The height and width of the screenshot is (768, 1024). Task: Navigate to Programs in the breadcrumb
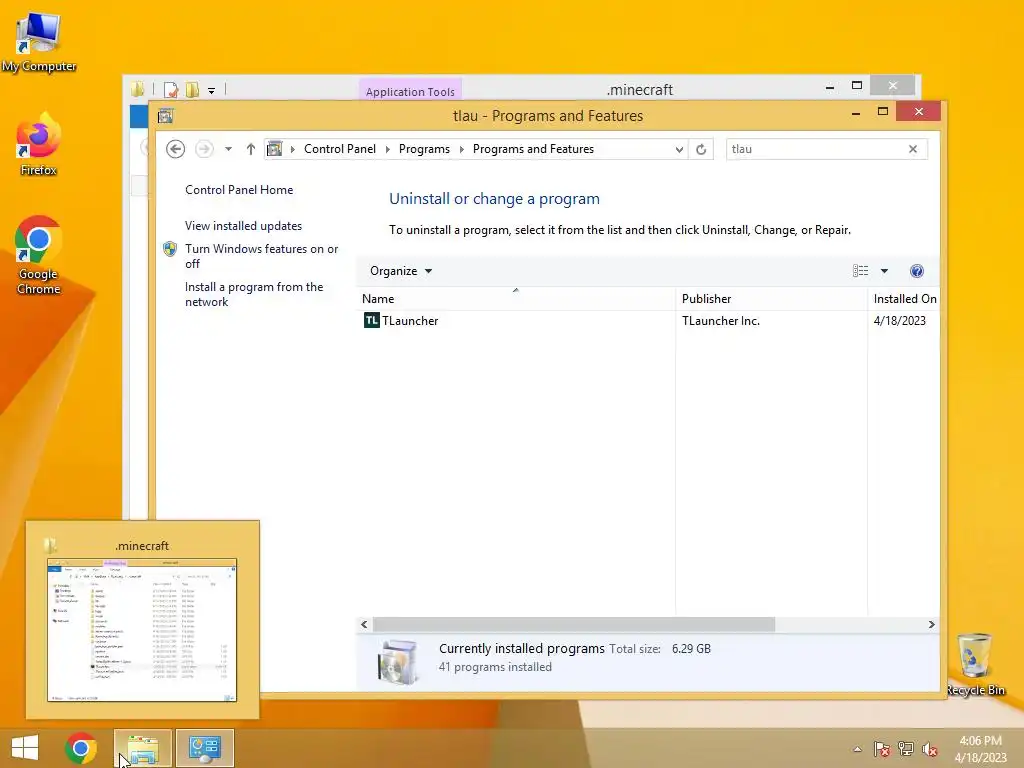tap(424, 149)
